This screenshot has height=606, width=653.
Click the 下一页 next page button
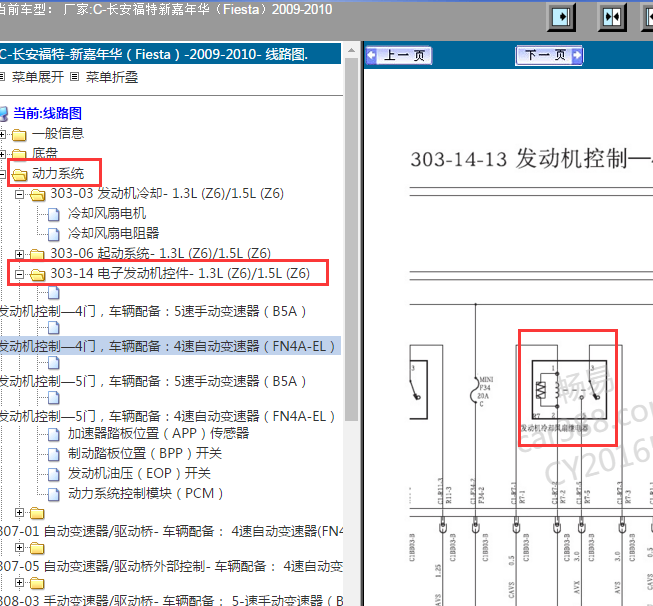(549, 55)
